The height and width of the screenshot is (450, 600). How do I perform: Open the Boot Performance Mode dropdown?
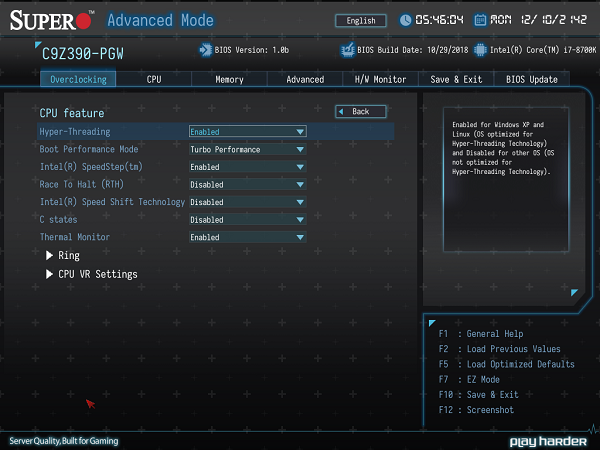click(x=248, y=149)
